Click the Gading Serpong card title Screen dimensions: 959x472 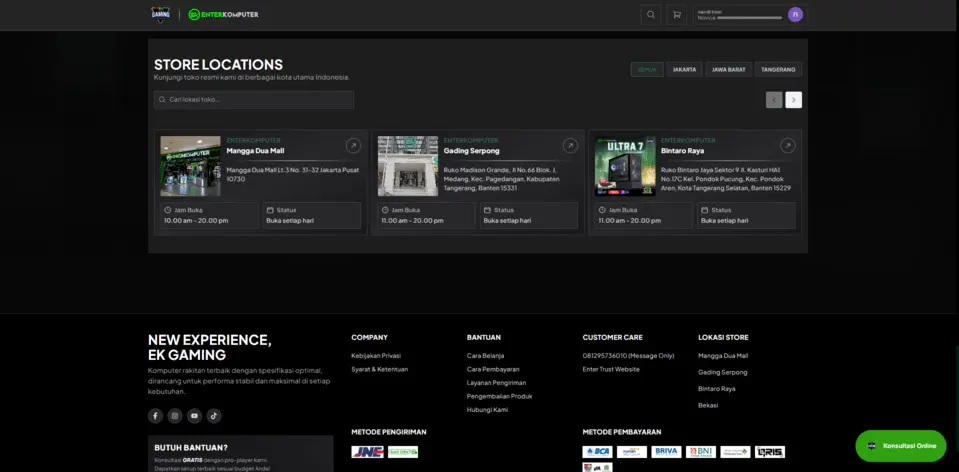(x=471, y=150)
